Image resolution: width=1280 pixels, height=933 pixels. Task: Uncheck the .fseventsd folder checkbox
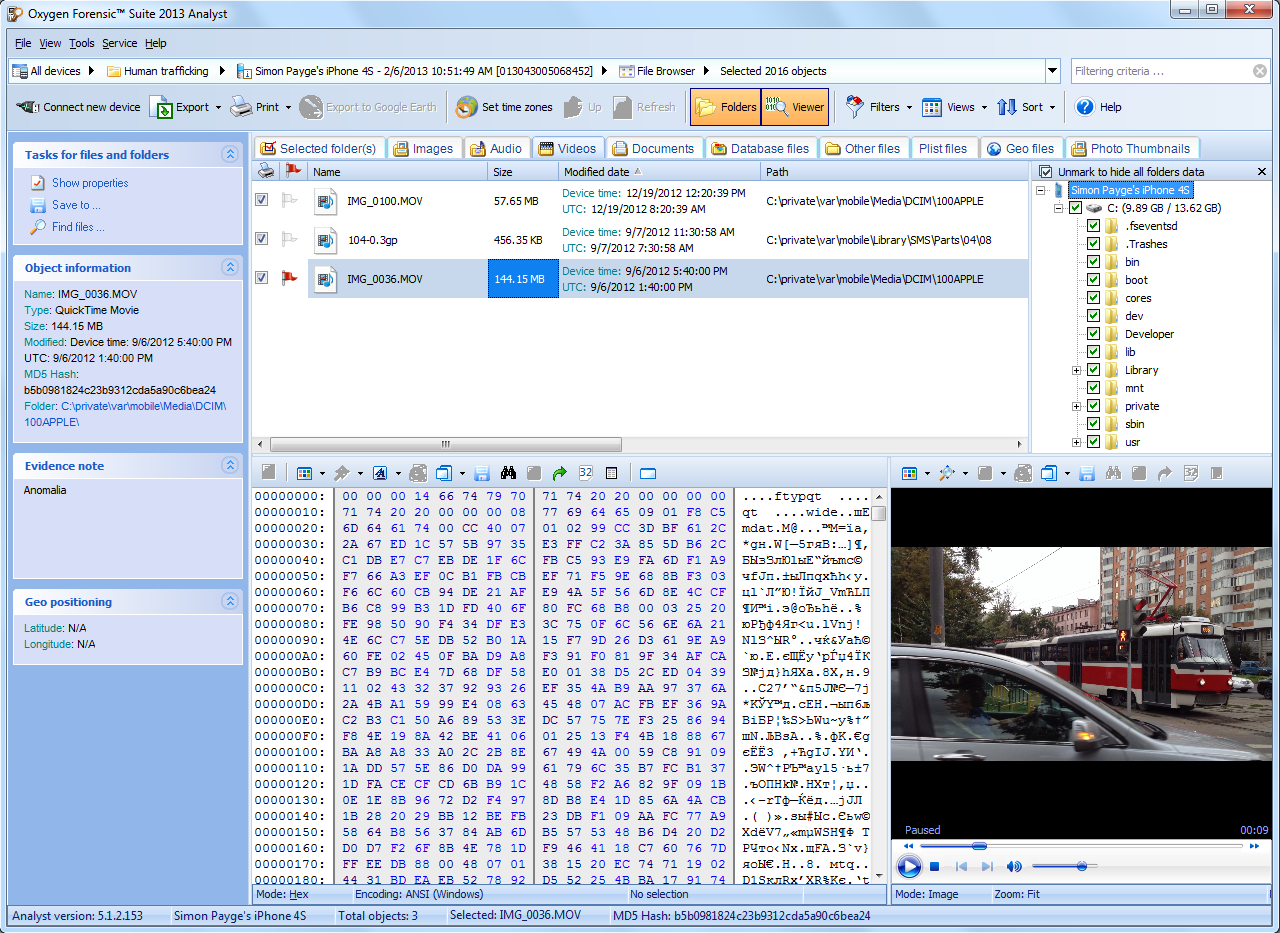tap(1094, 226)
